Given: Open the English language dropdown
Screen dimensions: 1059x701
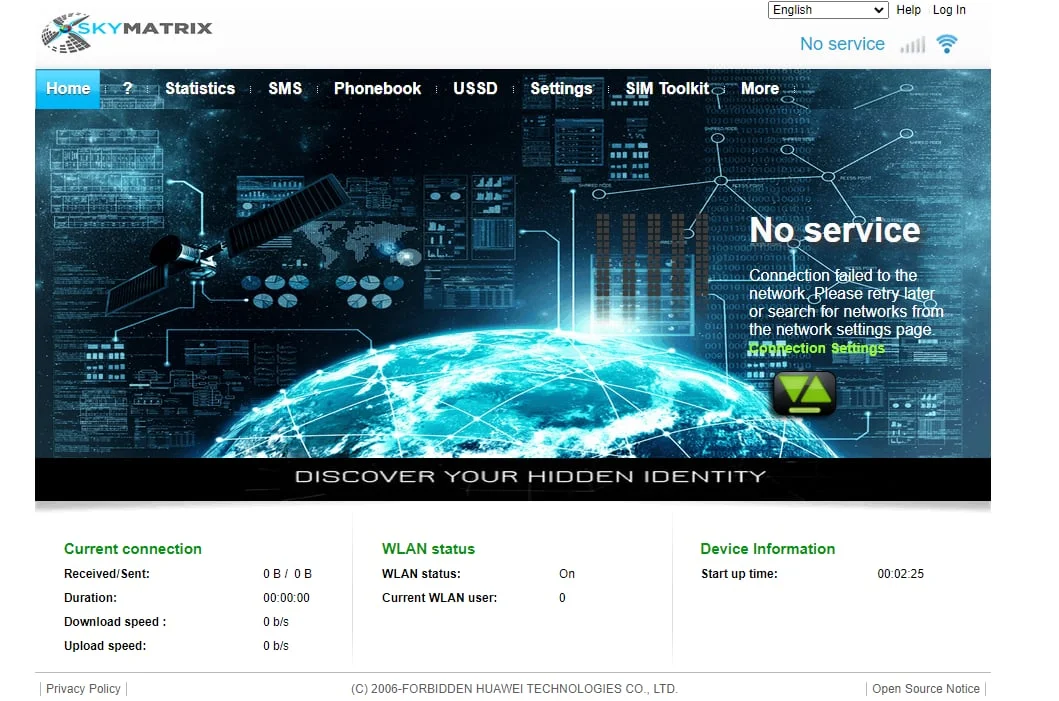Looking at the screenshot, I should tap(828, 10).
